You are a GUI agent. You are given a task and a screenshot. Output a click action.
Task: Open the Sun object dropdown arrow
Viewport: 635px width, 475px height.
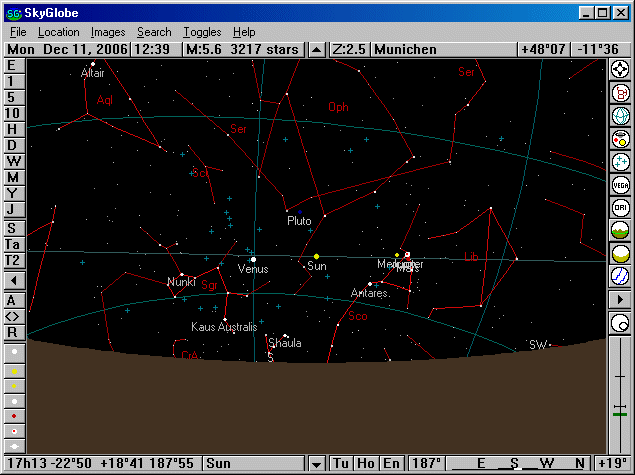pyautogui.click(x=318, y=464)
